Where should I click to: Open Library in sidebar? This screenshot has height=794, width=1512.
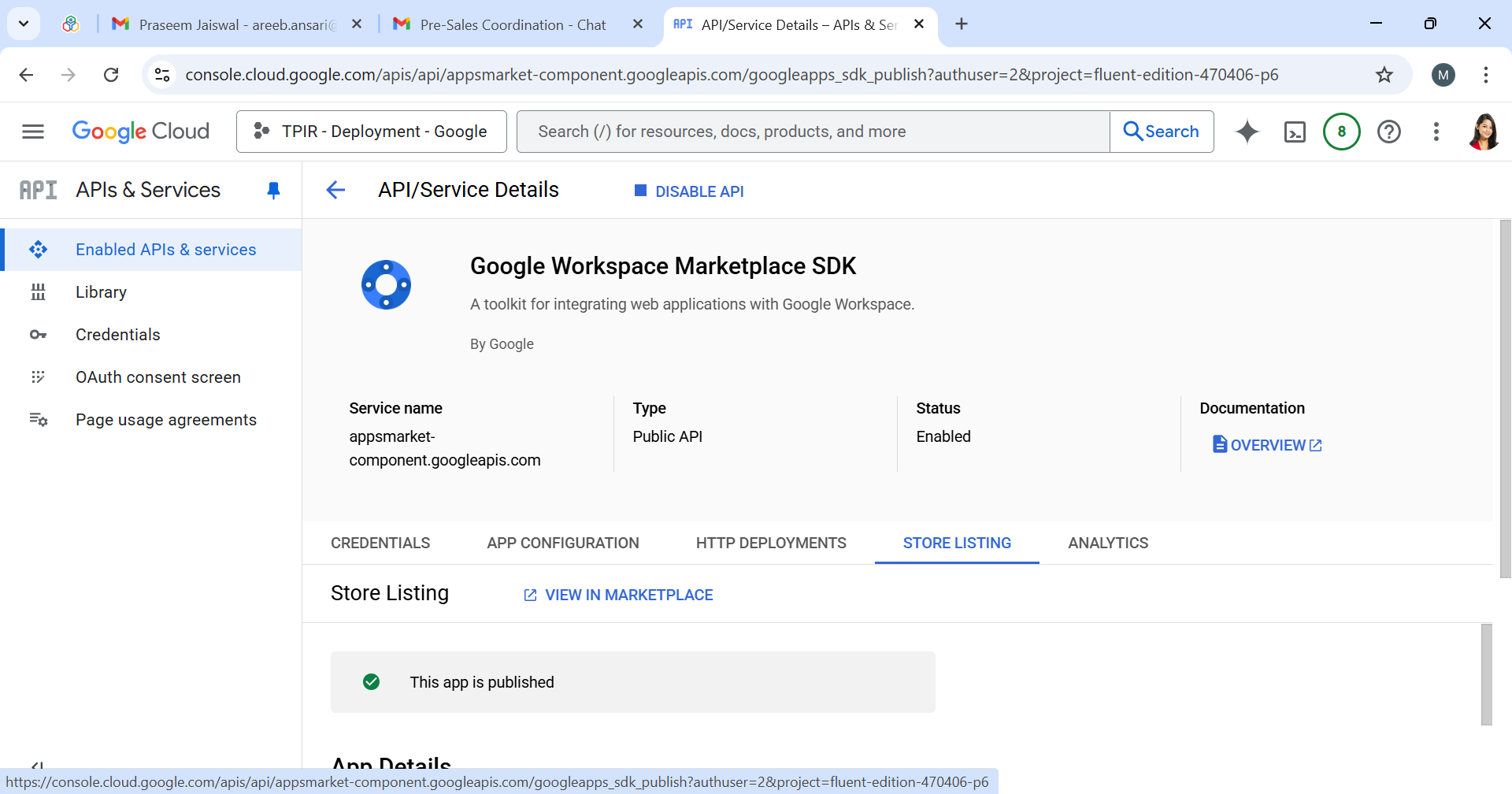coord(151,292)
